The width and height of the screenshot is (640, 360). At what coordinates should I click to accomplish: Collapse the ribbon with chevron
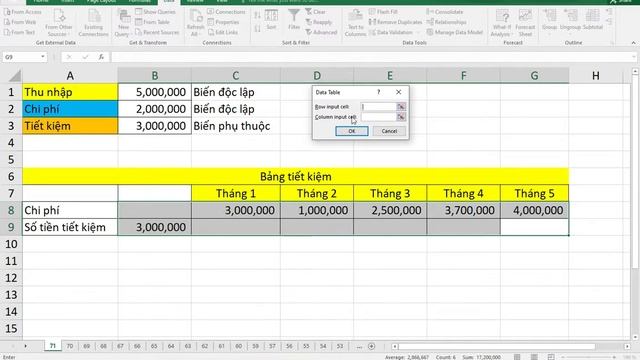point(633,42)
